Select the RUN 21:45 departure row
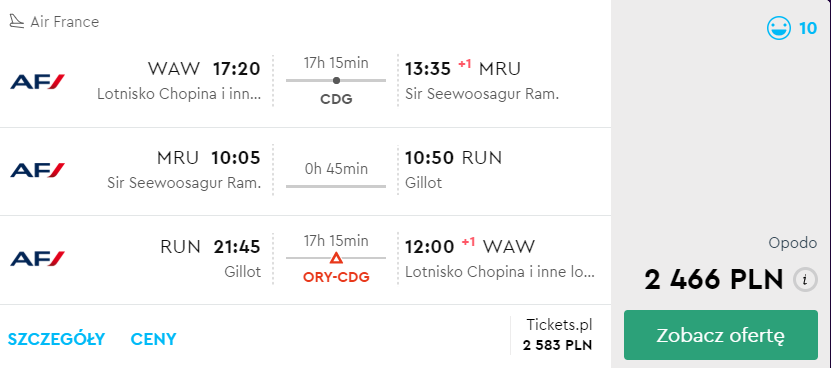This screenshot has height=368, width=831. point(305,259)
